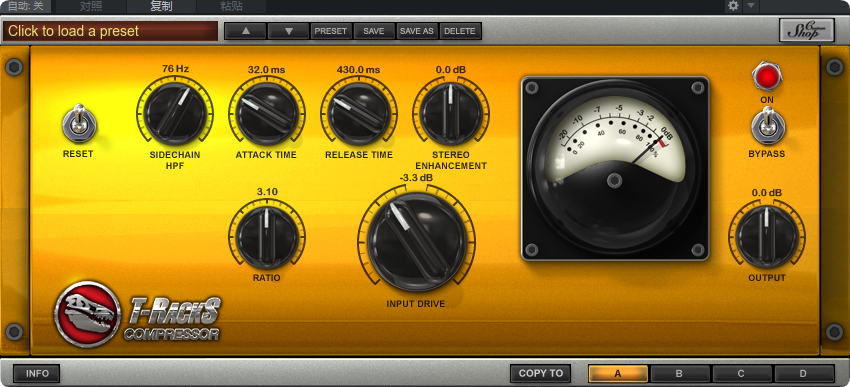Click the 430.0 ms release value
The height and width of the screenshot is (387, 850).
[x=359, y=69]
